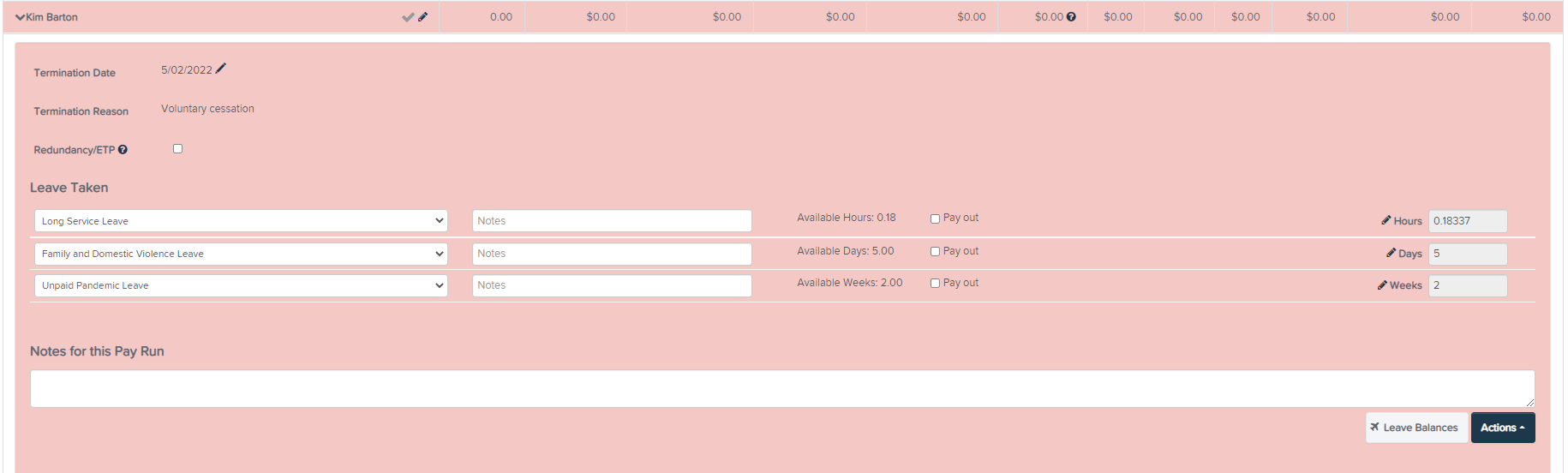
Task: Click the Kim Barton employee name
Action: tap(51, 17)
